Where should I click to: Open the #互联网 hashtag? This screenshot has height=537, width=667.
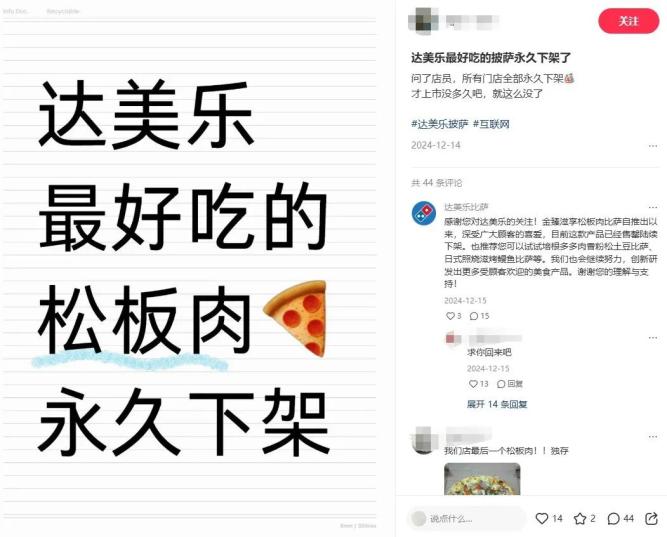[x=491, y=124]
